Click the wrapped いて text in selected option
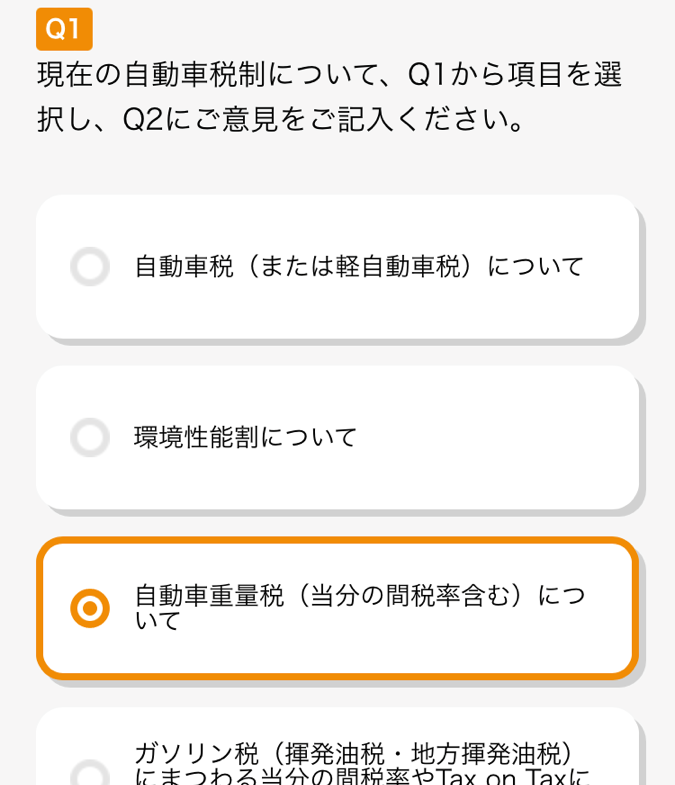The image size is (675, 785). pos(157,621)
